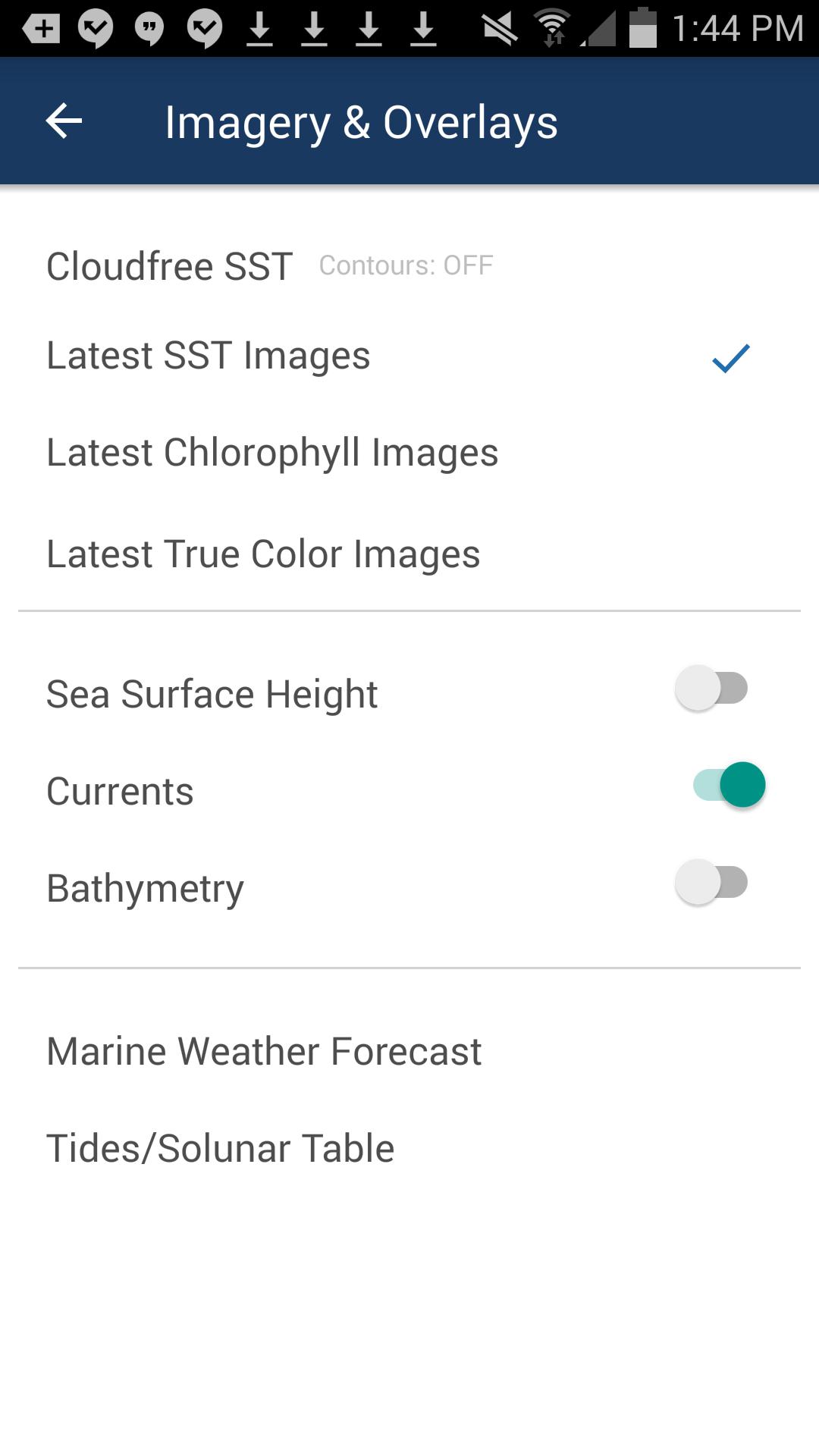This screenshot has height=1456, width=819.
Task: Tap the Imagery & Overlays title
Action: 361,123
